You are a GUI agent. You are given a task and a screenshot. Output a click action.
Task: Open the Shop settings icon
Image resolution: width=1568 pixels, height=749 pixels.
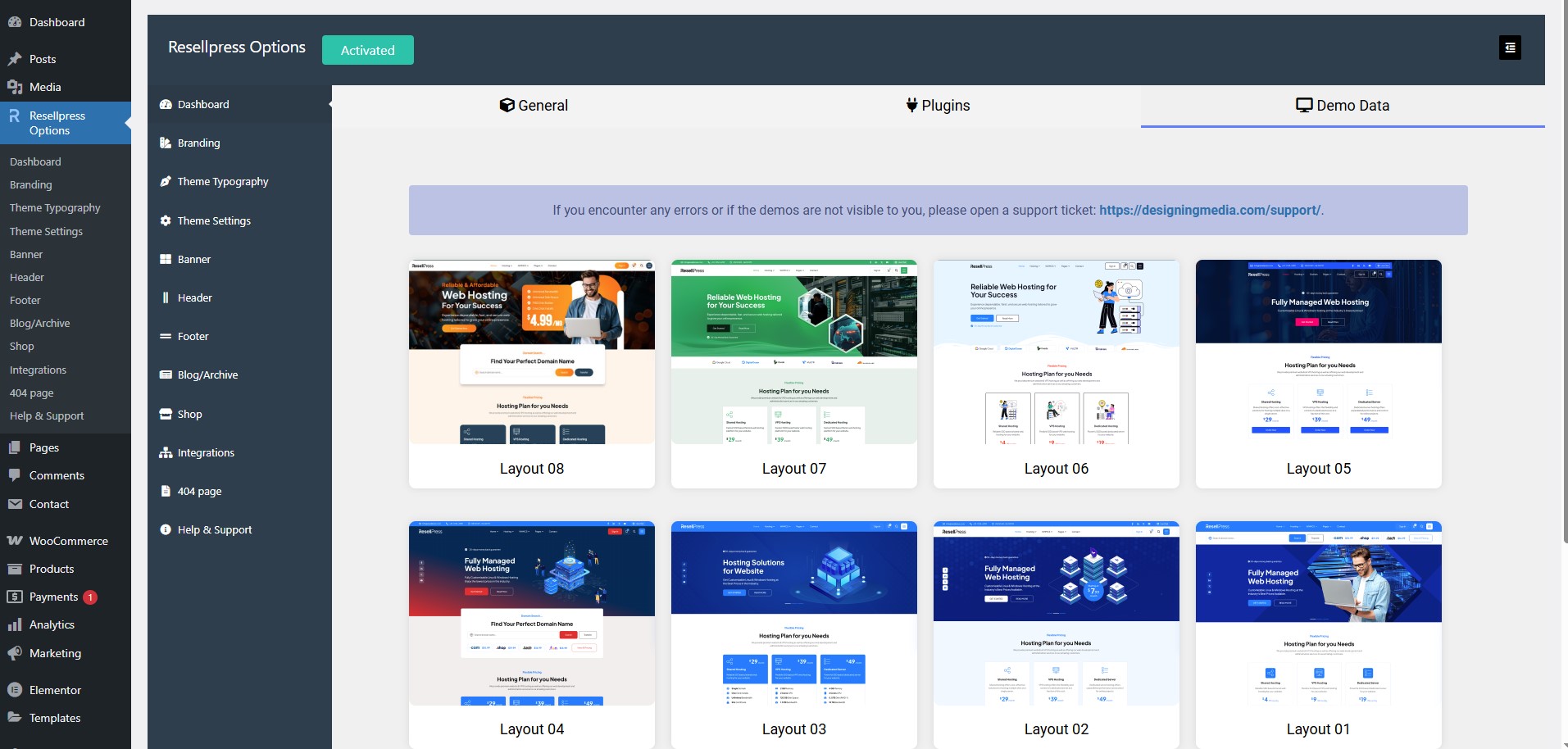(x=166, y=414)
